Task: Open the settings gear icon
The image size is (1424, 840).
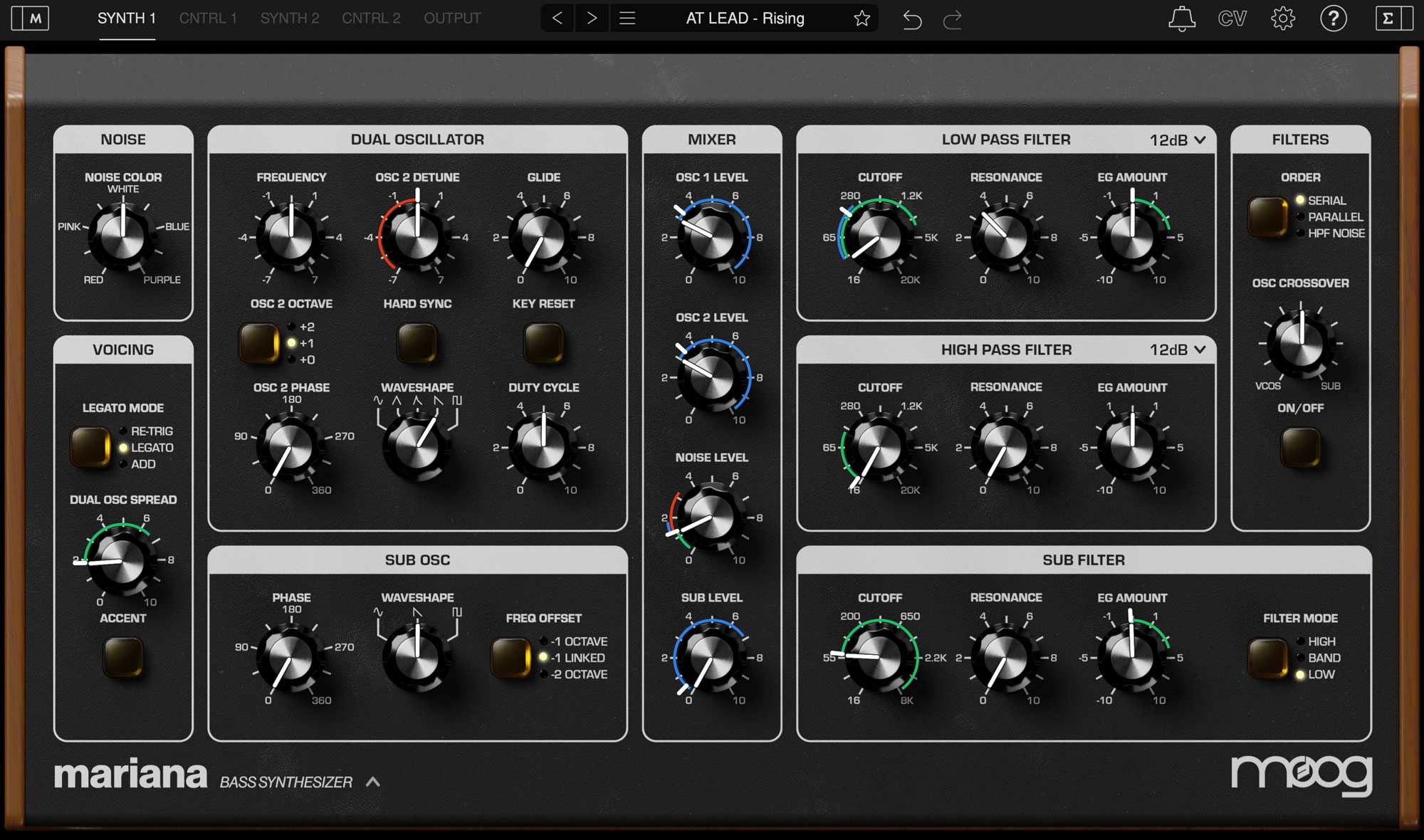Action: coord(1283,19)
